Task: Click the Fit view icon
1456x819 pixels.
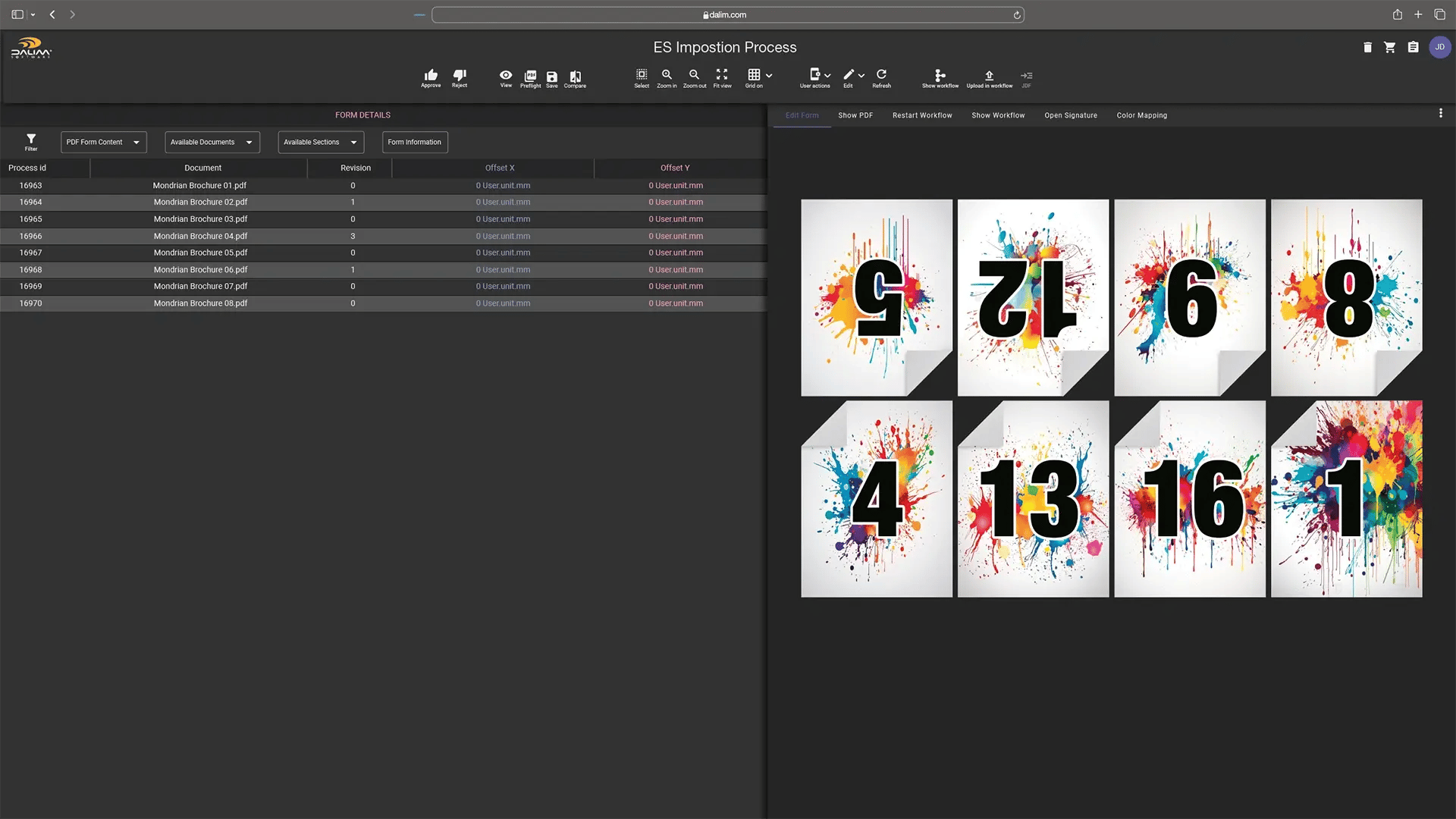Action: pos(722,75)
